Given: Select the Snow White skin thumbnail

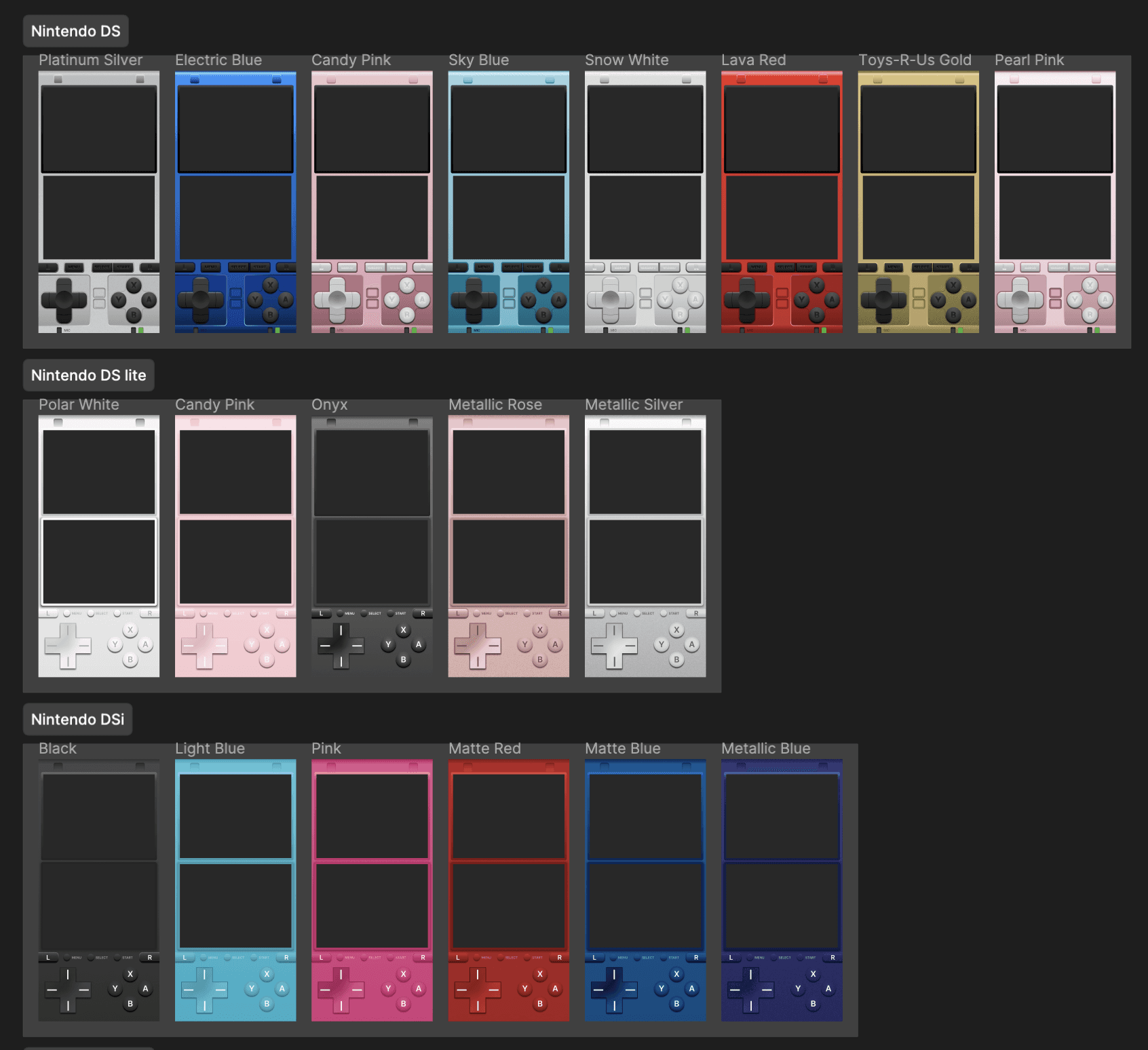Looking at the screenshot, I should (x=645, y=202).
